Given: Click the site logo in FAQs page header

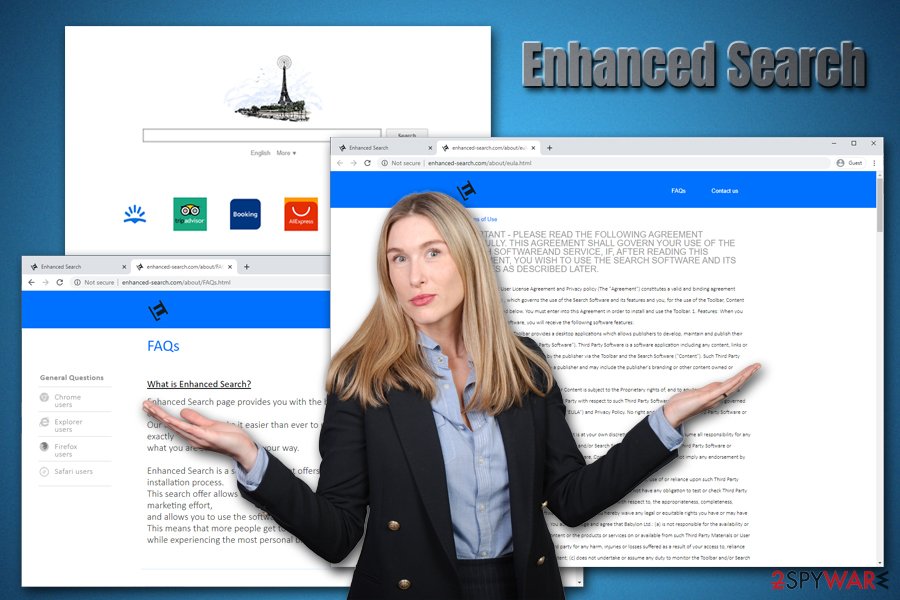Looking at the screenshot, I should (x=158, y=310).
